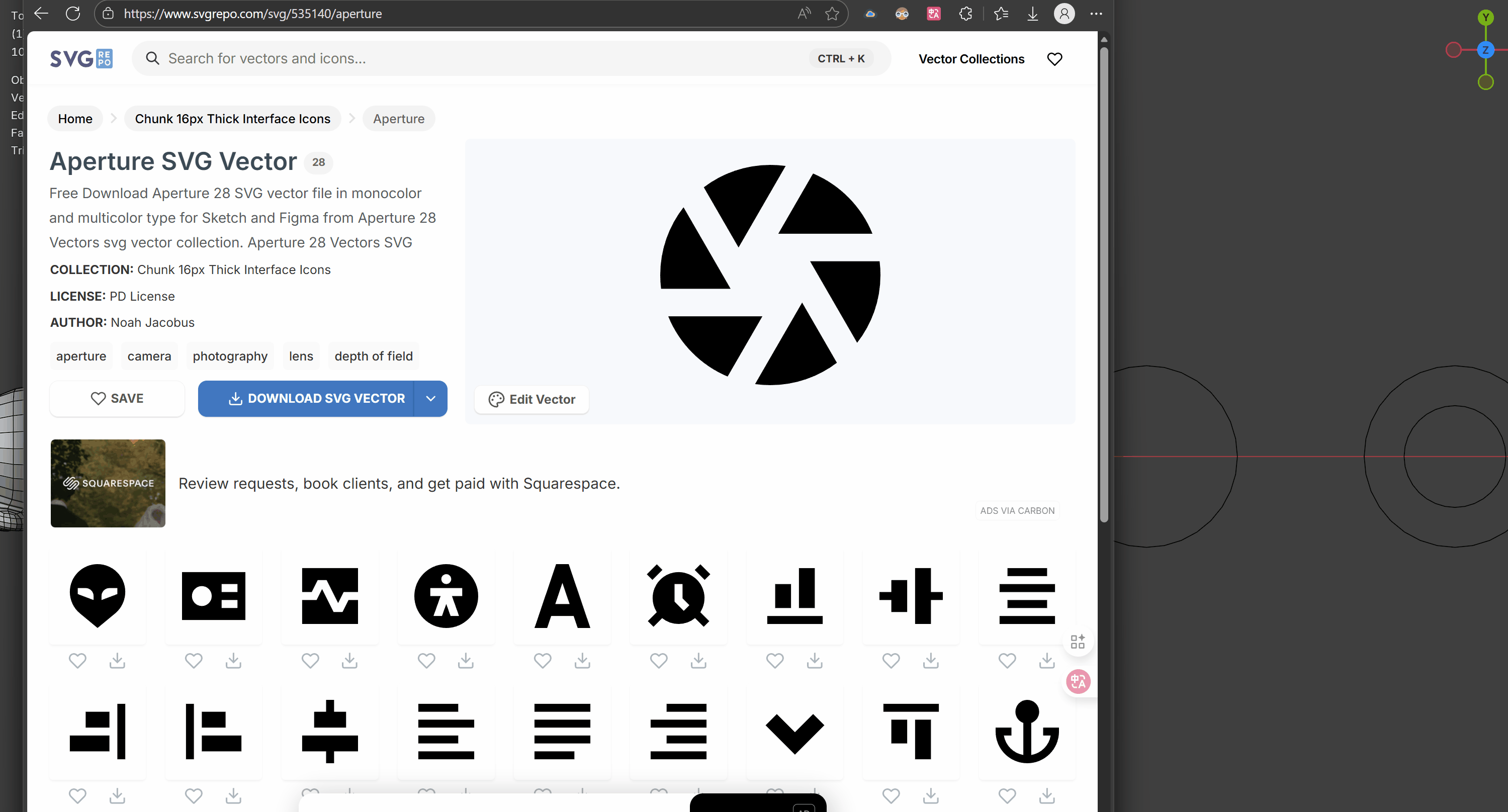Image resolution: width=1508 pixels, height=812 pixels.
Task: Open the browser three-dot settings menu
Action: click(1096, 14)
